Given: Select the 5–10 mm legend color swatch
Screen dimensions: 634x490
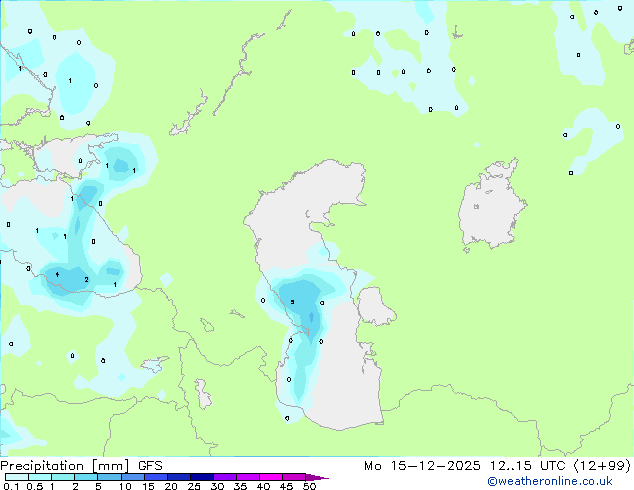Looking at the screenshot, I should (x=109, y=477).
